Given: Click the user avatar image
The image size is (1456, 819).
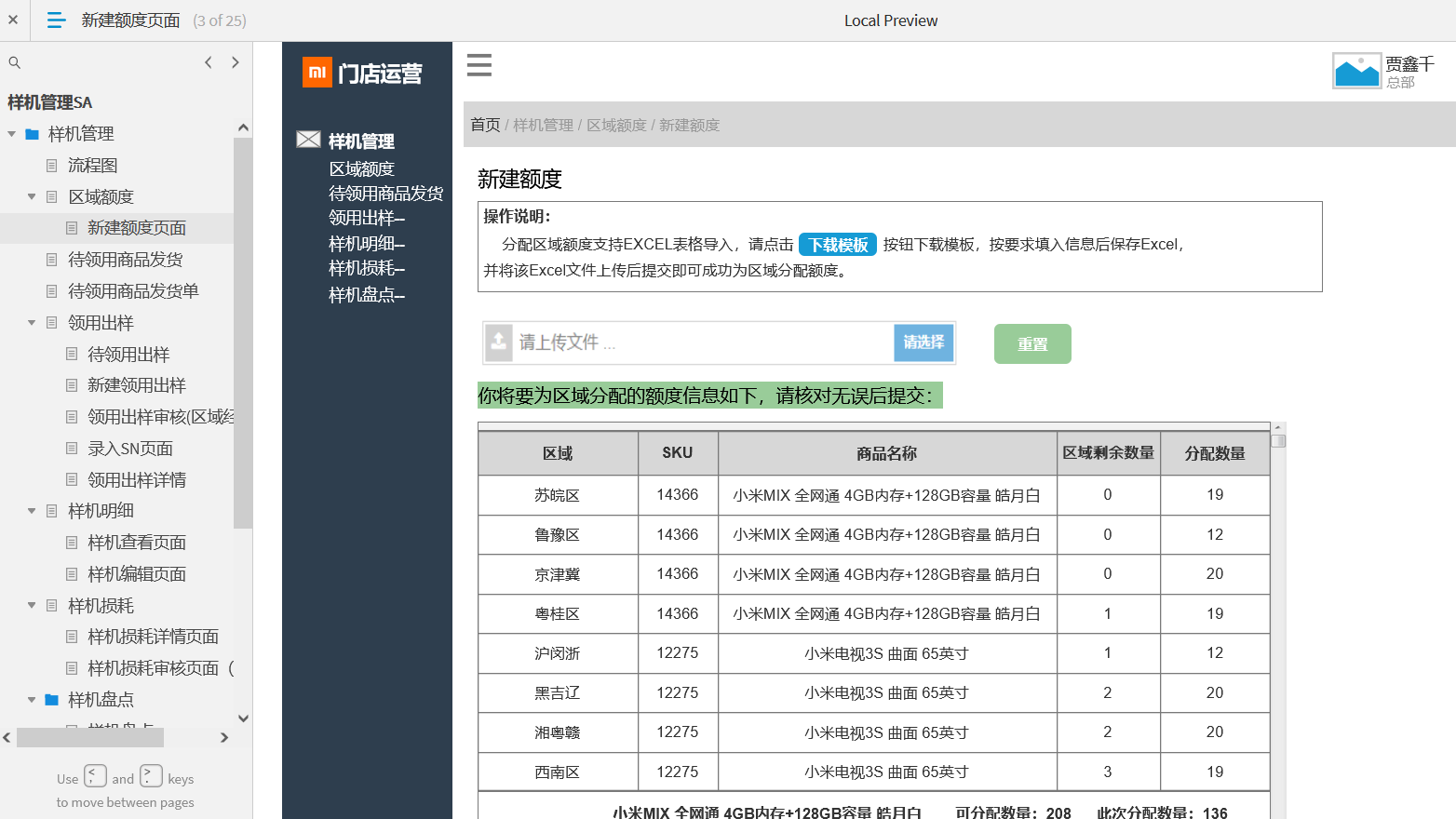Looking at the screenshot, I should [1356, 71].
